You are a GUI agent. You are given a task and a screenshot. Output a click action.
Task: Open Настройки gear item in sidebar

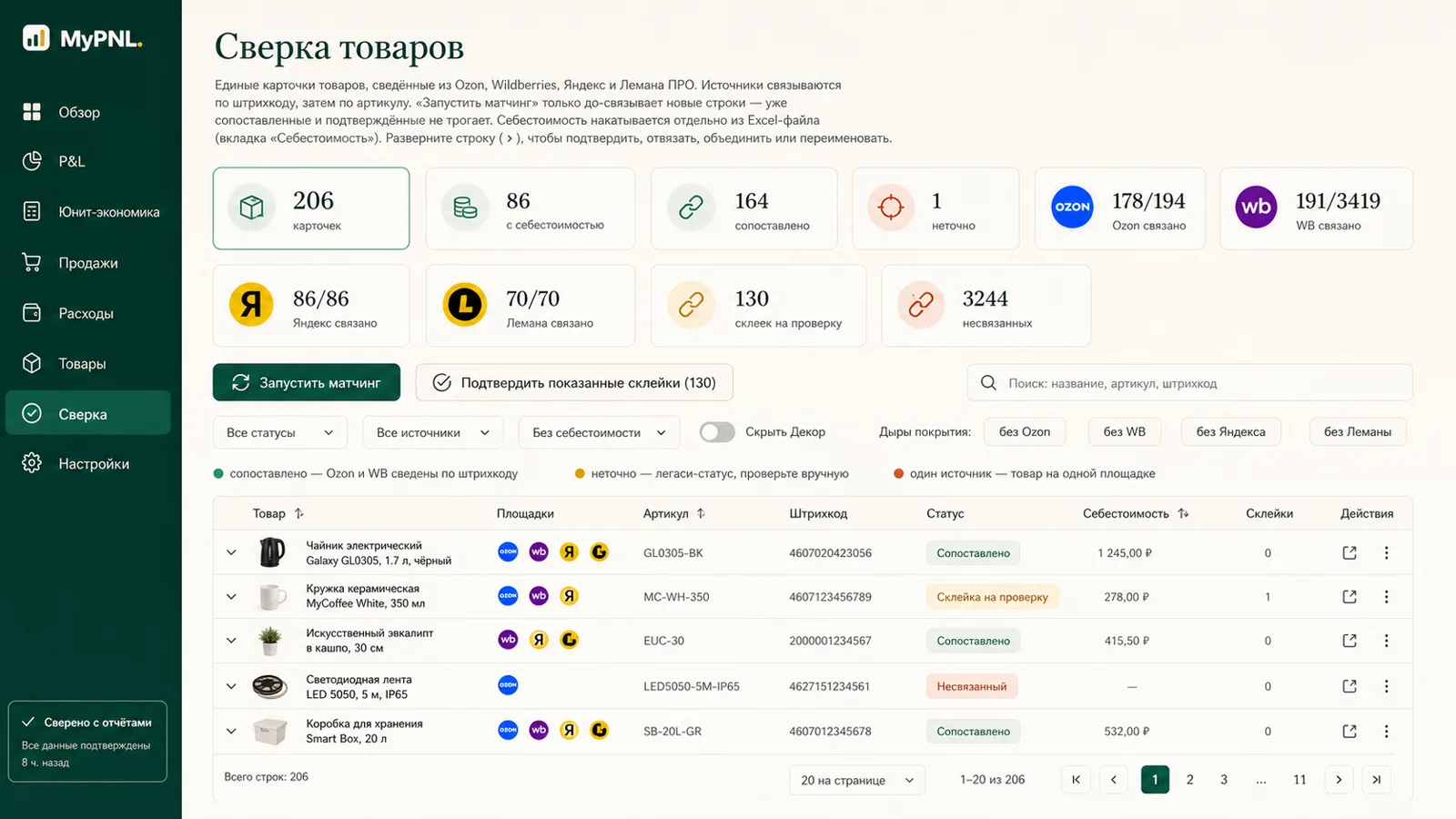tap(87, 463)
